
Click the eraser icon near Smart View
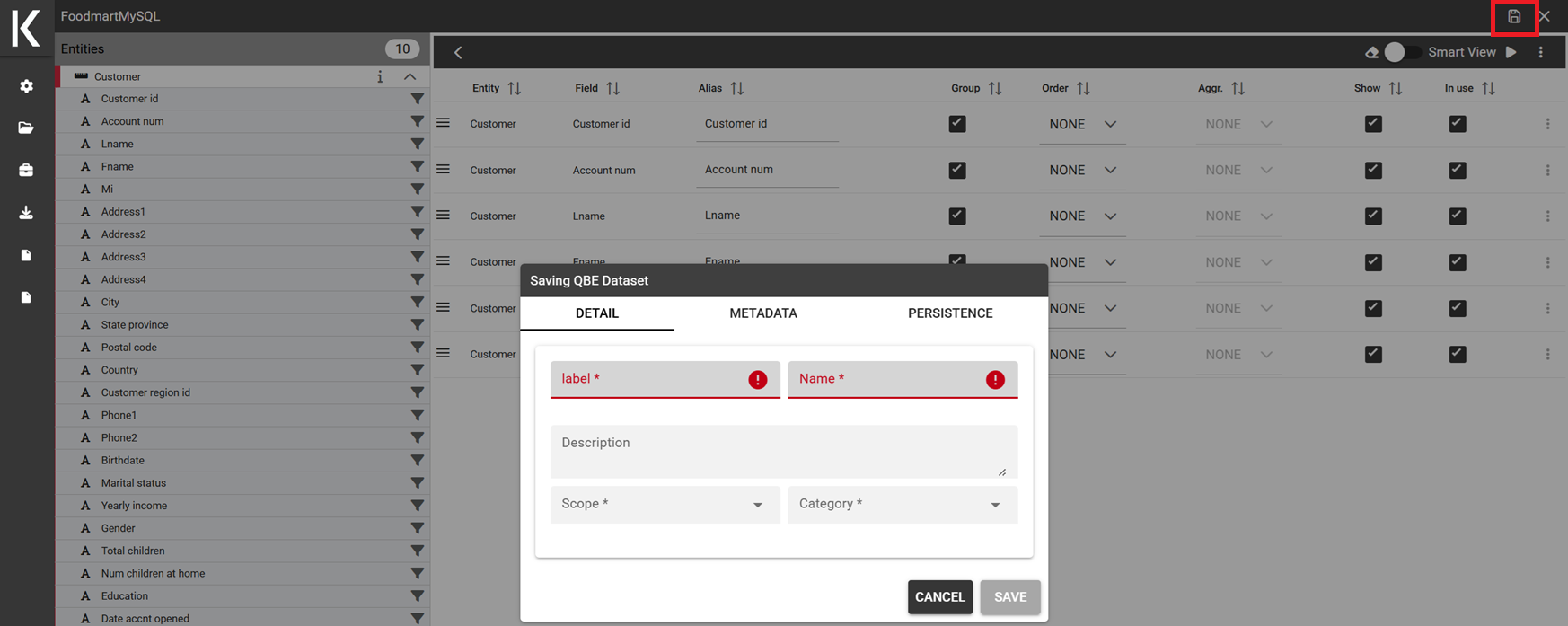point(1371,52)
